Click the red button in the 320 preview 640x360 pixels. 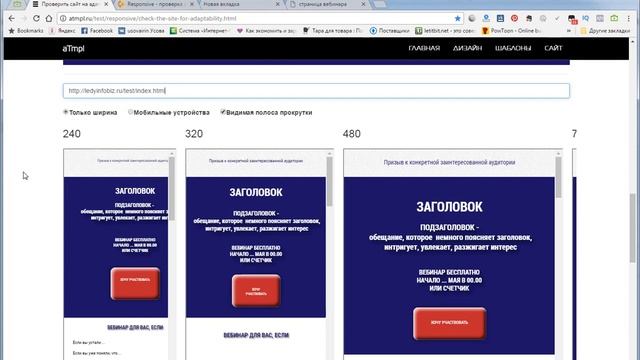tap(256, 291)
